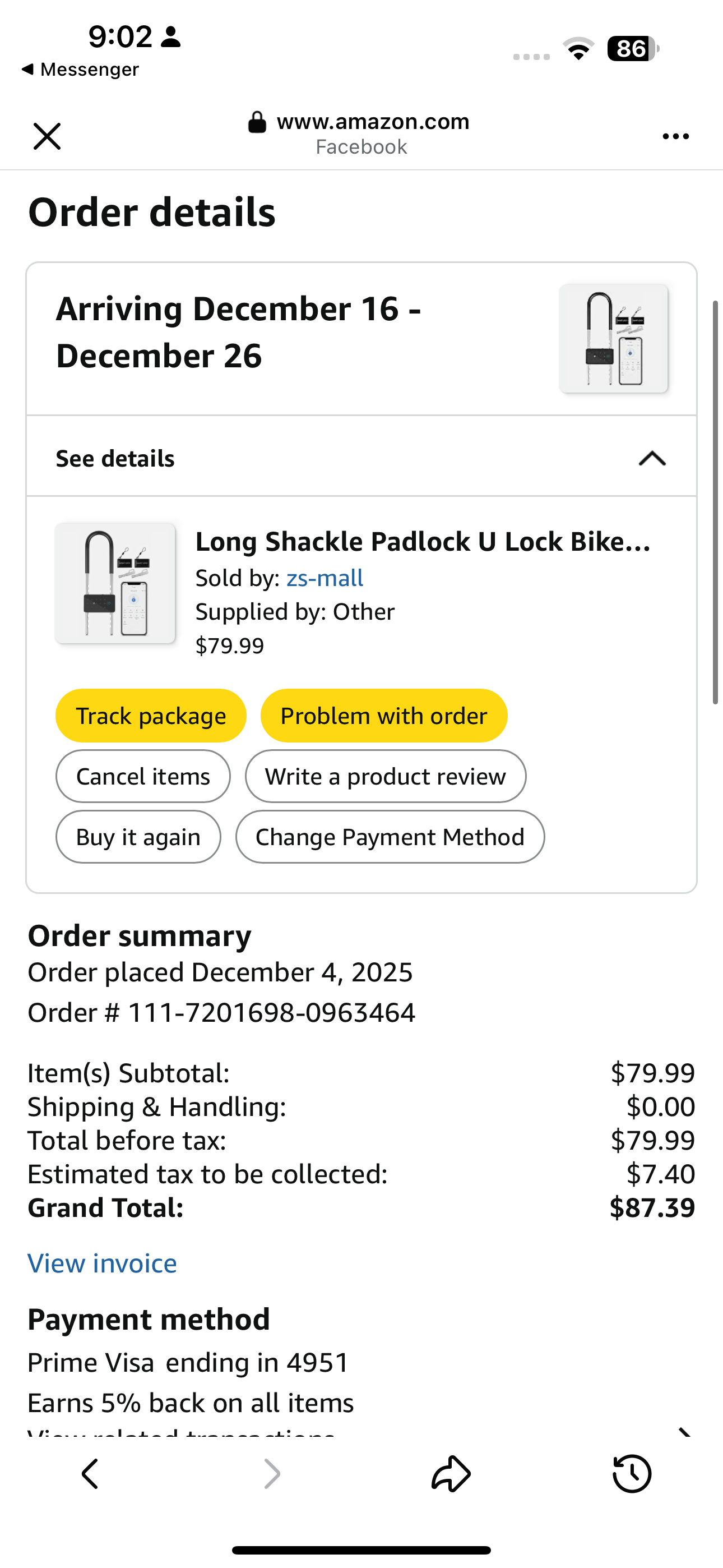723x1568 pixels.
Task: Open the browsing history clock icon
Action: click(x=632, y=1474)
